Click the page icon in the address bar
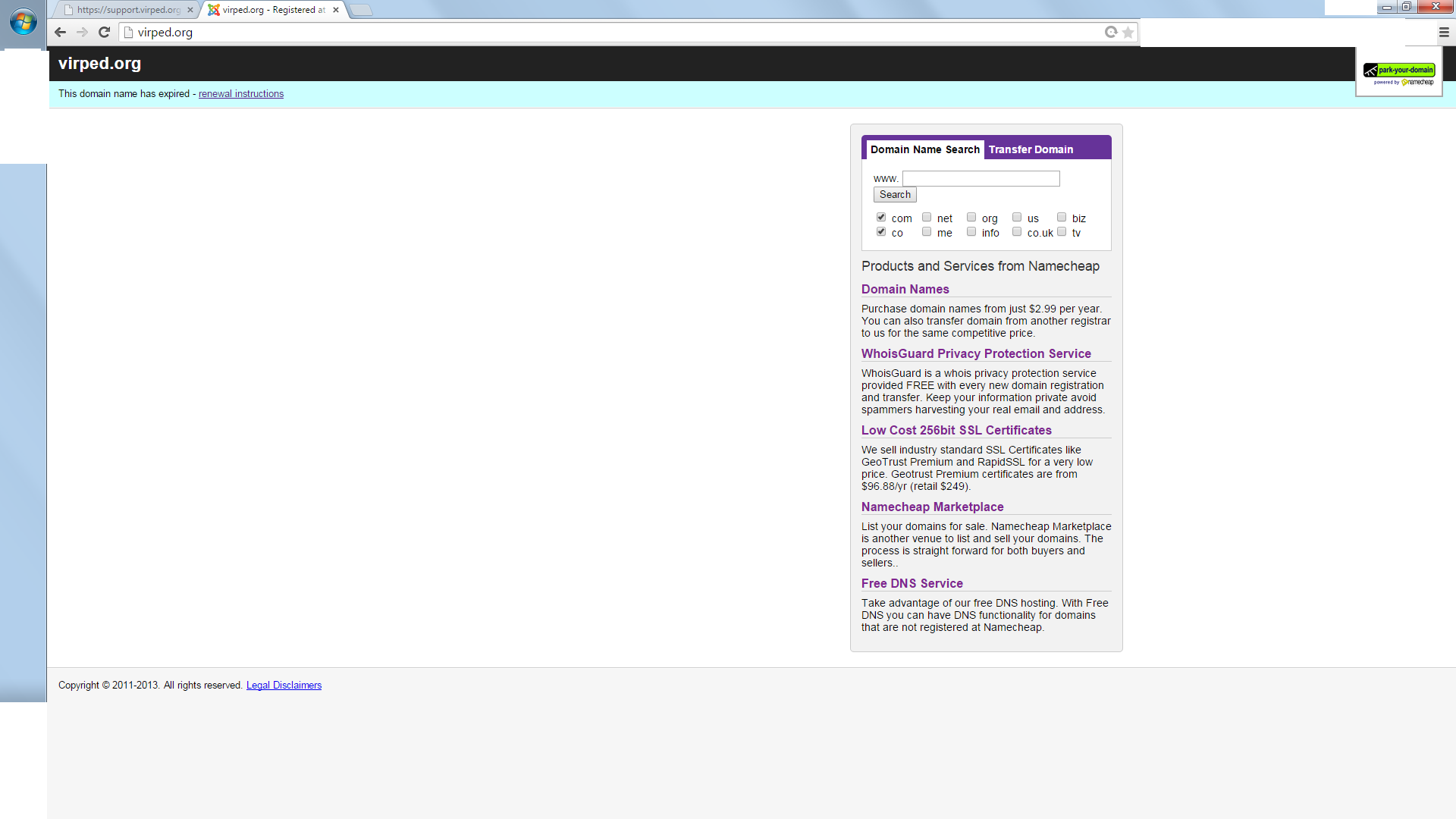The width and height of the screenshot is (1456, 819). 128,32
